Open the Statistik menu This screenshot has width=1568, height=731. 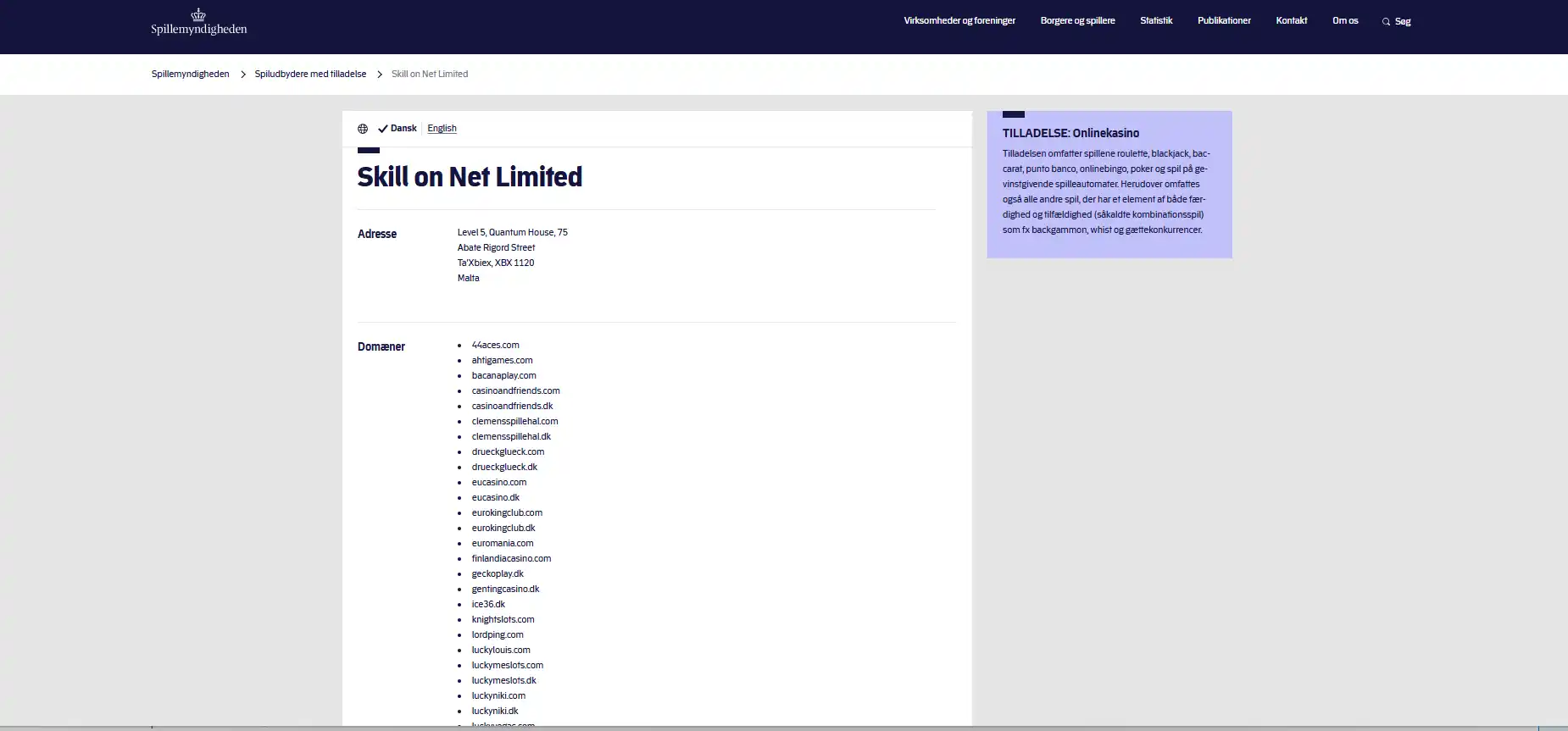pos(1156,21)
